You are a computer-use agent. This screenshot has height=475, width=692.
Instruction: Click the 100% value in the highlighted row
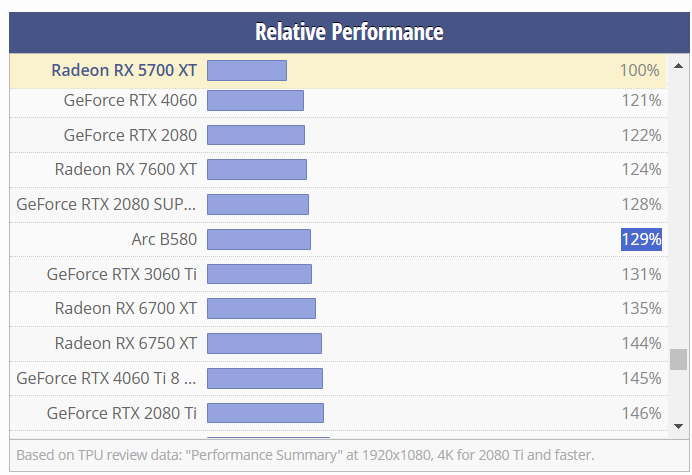pos(640,70)
